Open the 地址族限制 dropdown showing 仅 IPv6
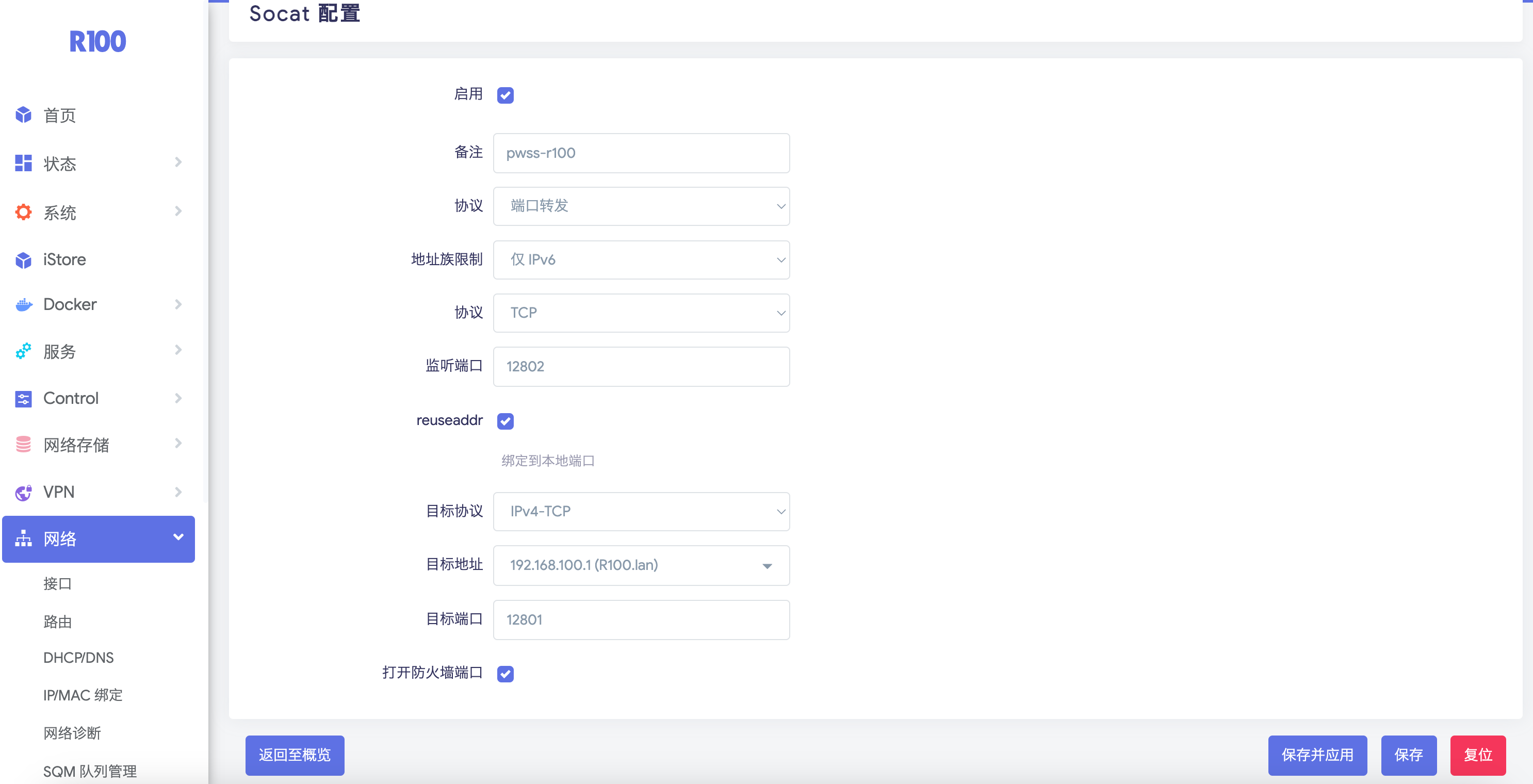 pyautogui.click(x=641, y=259)
